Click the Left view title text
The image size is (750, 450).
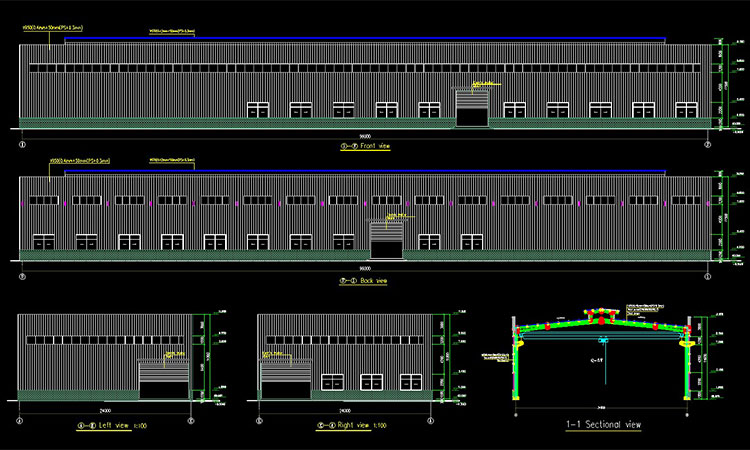(x=103, y=426)
